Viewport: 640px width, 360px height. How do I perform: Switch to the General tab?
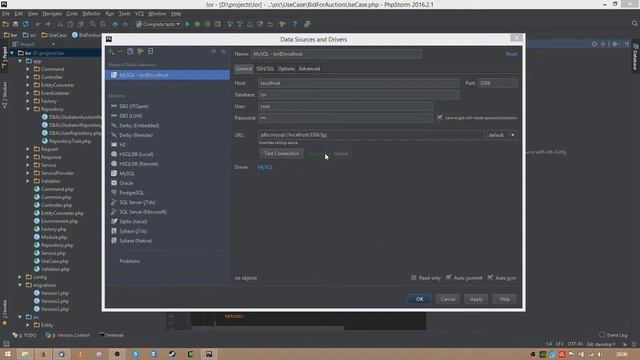(x=244, y=69)
